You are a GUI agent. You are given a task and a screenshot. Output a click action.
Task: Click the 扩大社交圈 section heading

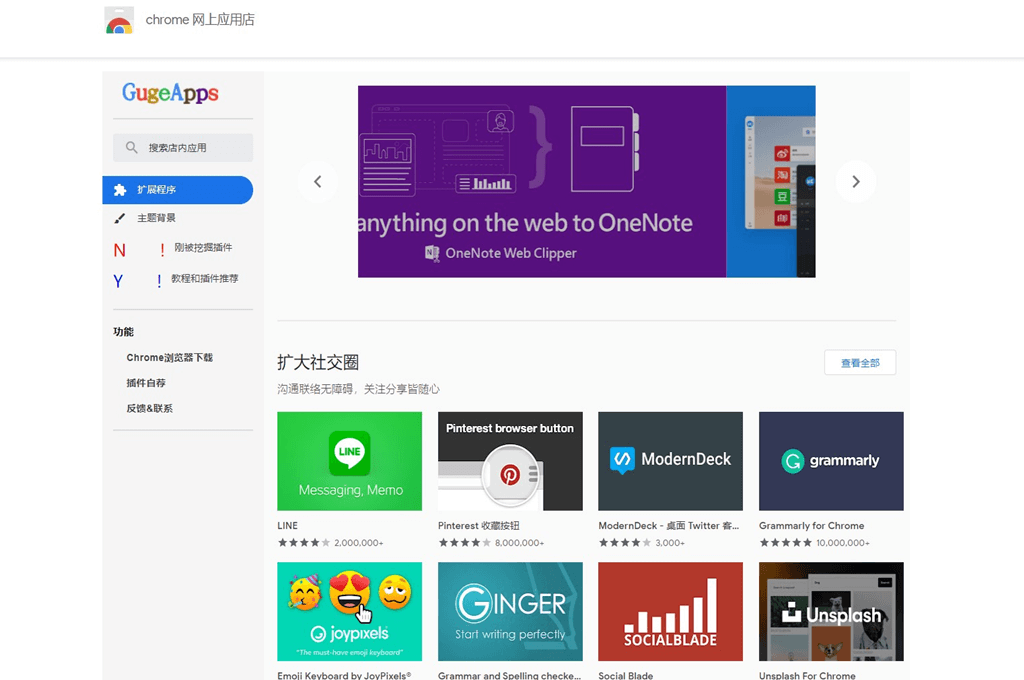[x=318, y=363]
